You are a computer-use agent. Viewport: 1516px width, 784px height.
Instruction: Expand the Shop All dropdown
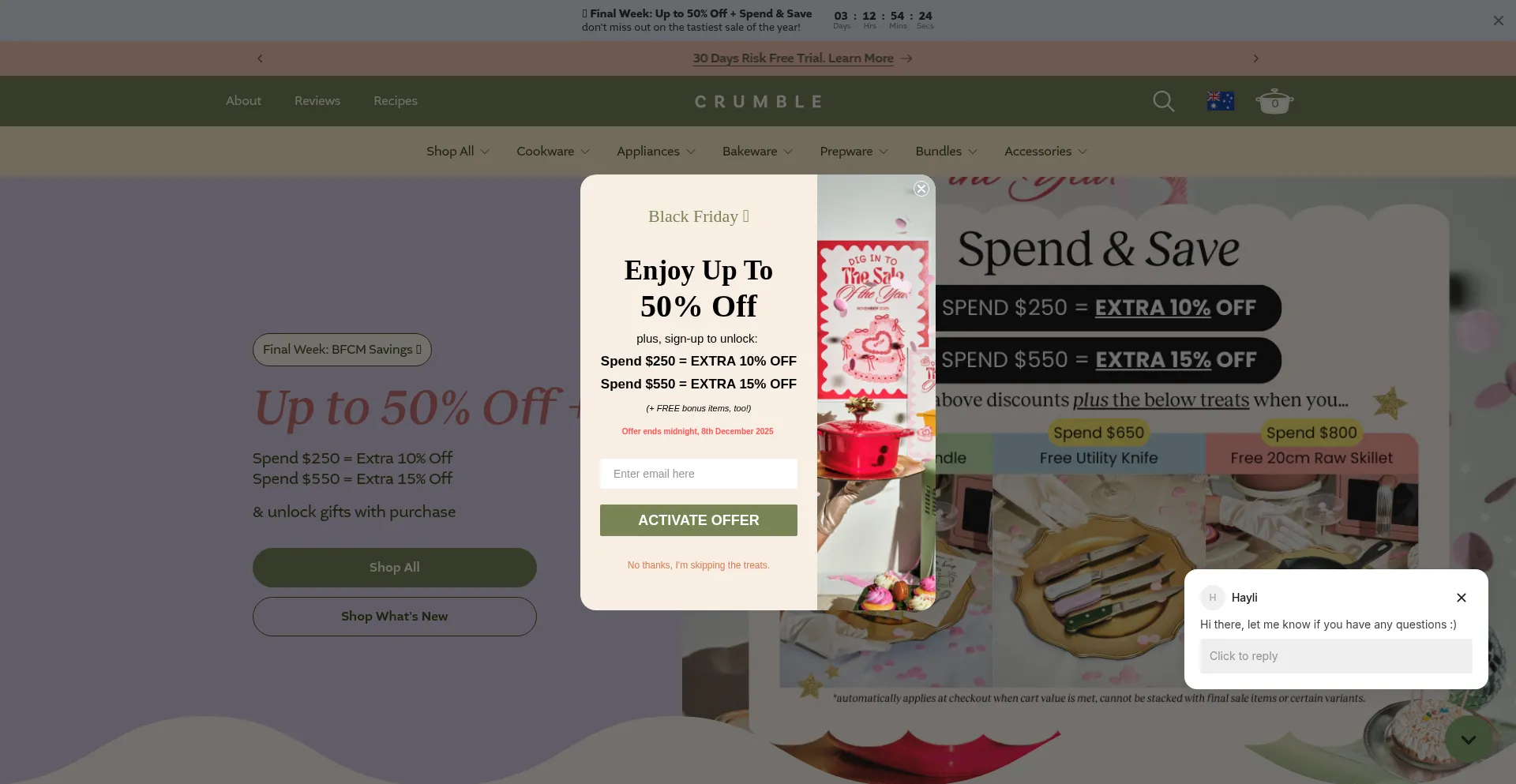(x=458, y=151)
